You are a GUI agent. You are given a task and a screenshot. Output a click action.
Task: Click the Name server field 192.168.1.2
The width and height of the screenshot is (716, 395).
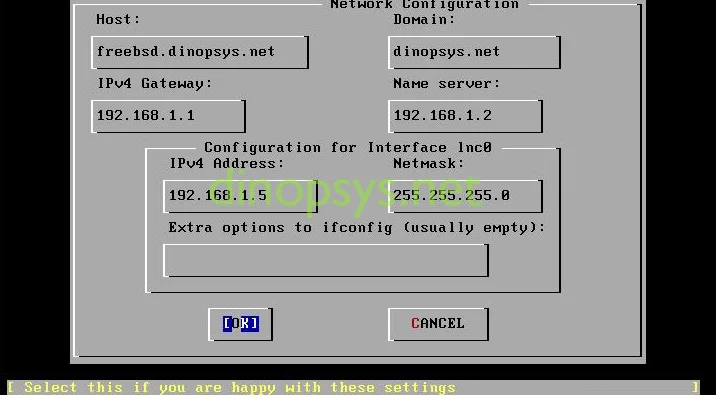pyautogui.click(x=465, y=116)
